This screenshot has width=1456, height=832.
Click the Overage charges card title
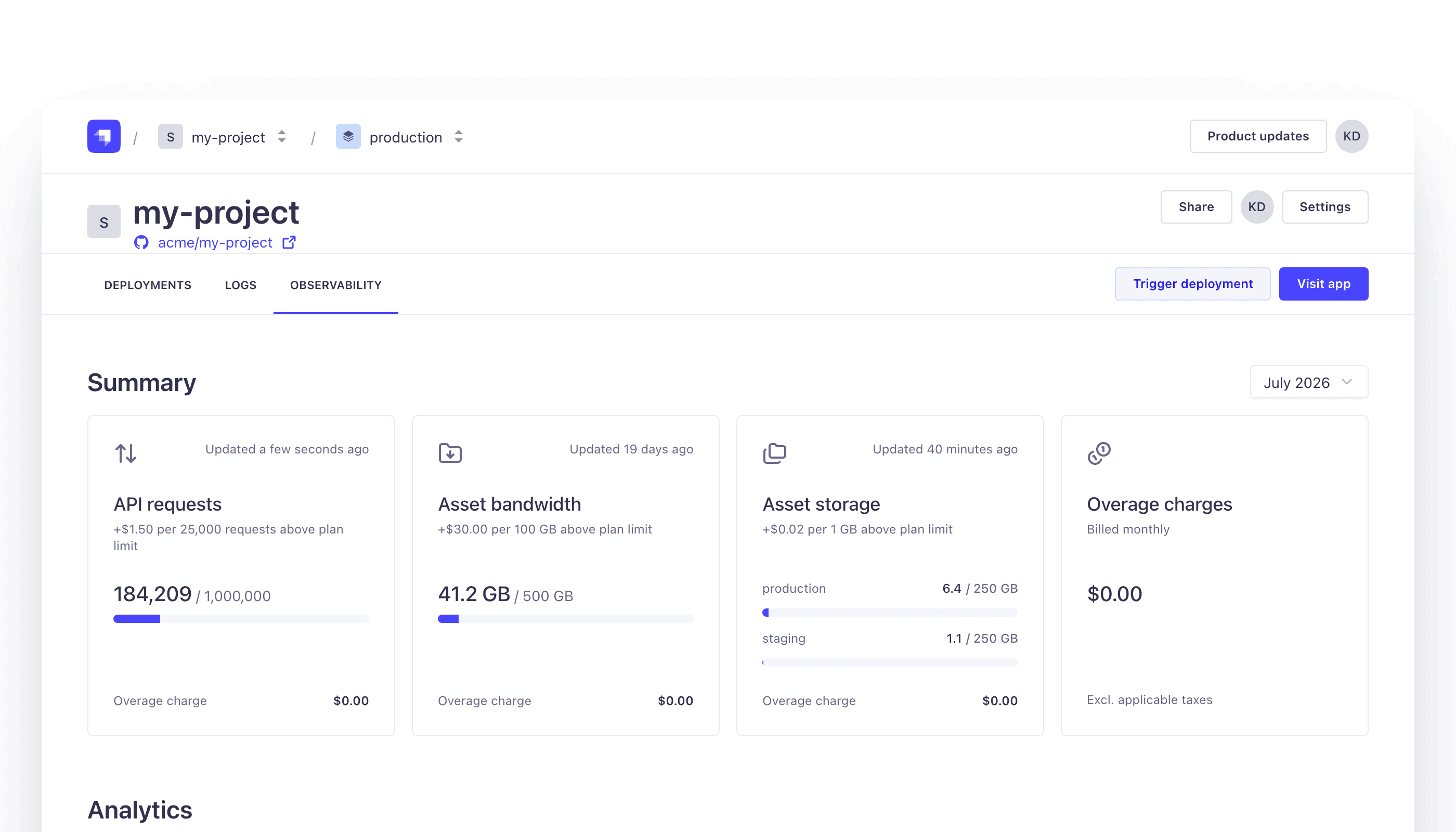pyautogui.click(x=1160, y=504)
